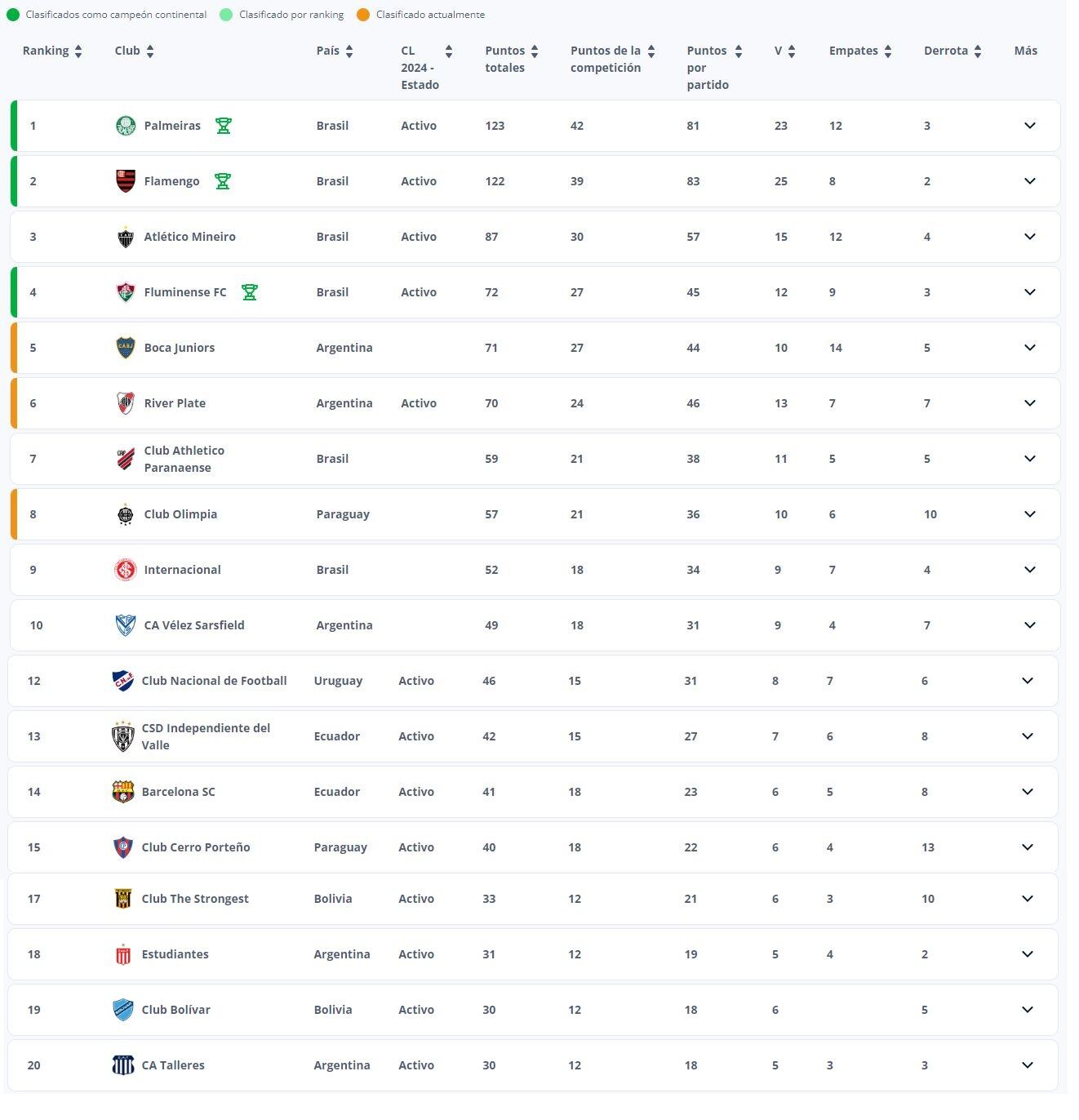Screen dimensions: 1079x1120
Task: Open Club Nacional de Football name
Action: 214,681
